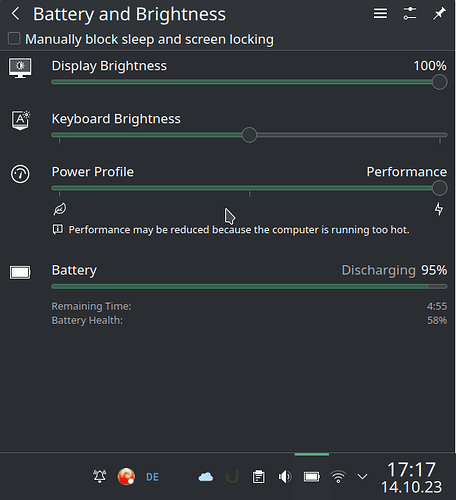Open the clock showing 17:17
The width and height of the screenshot is (456, 500).
pyautogui.click(x=412, y=477)
